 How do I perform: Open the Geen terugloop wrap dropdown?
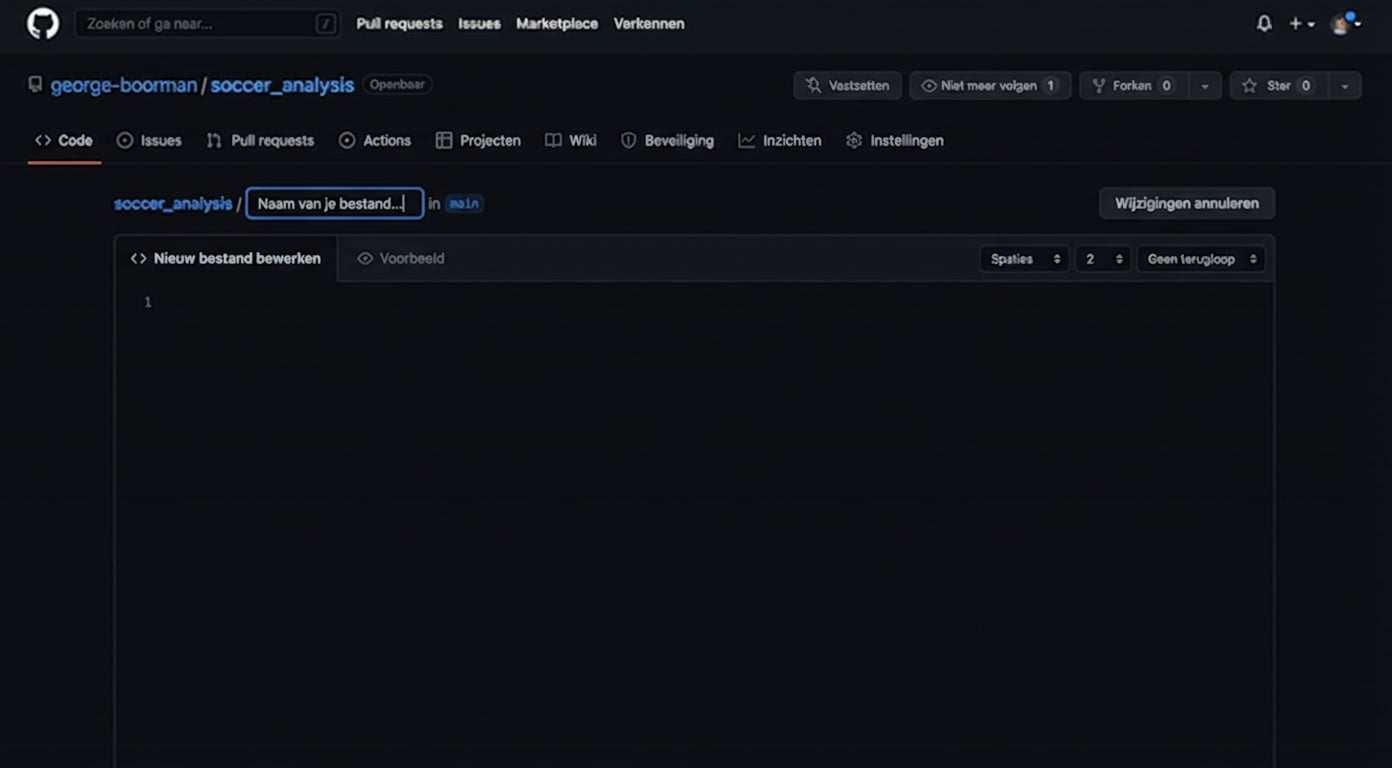click(1199, 258)
